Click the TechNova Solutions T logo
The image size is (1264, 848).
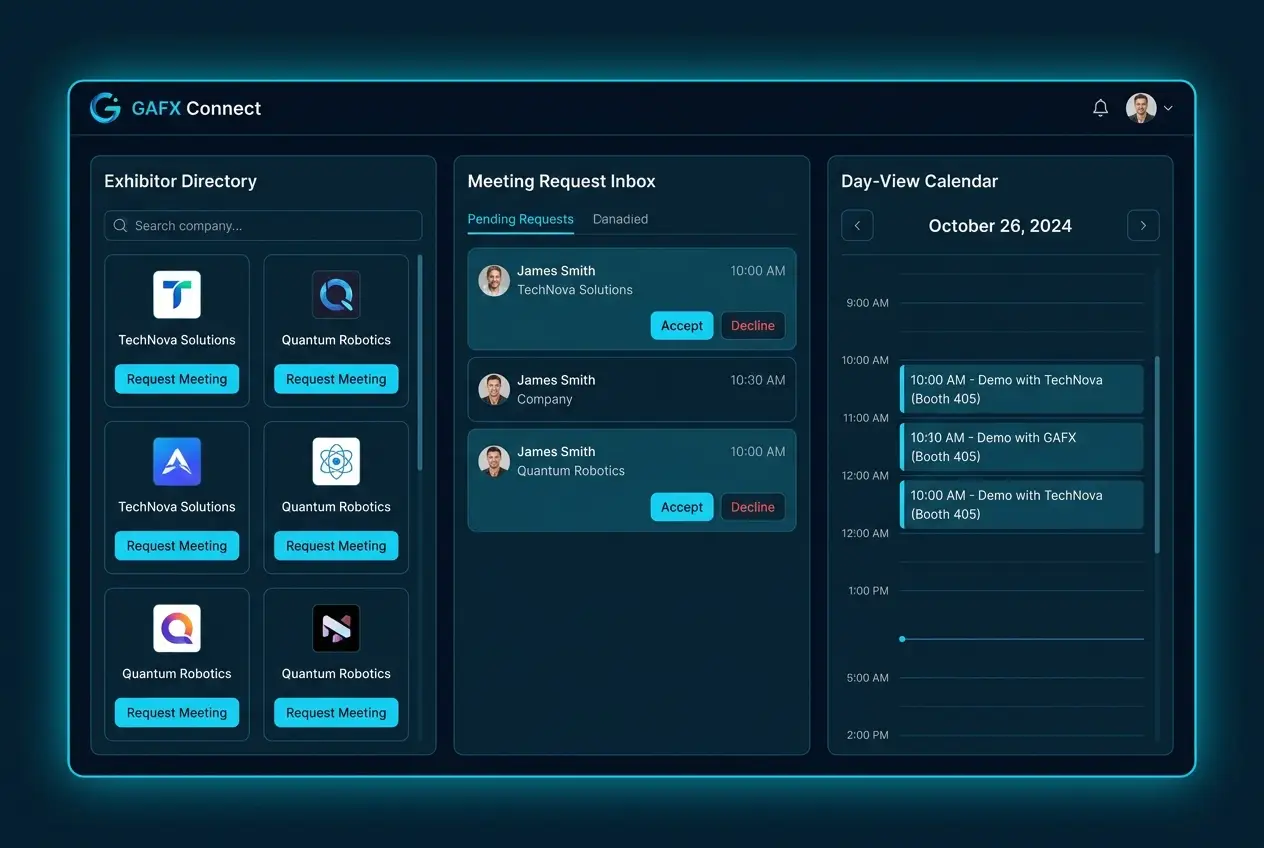coord(177,295)
